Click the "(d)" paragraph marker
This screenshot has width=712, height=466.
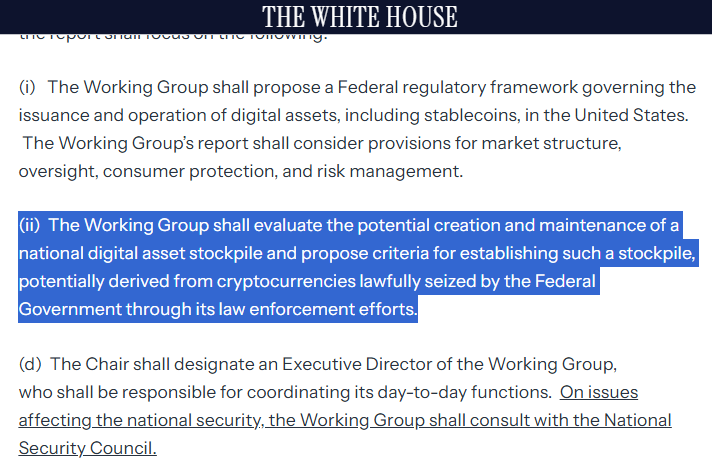coord(29,363)
